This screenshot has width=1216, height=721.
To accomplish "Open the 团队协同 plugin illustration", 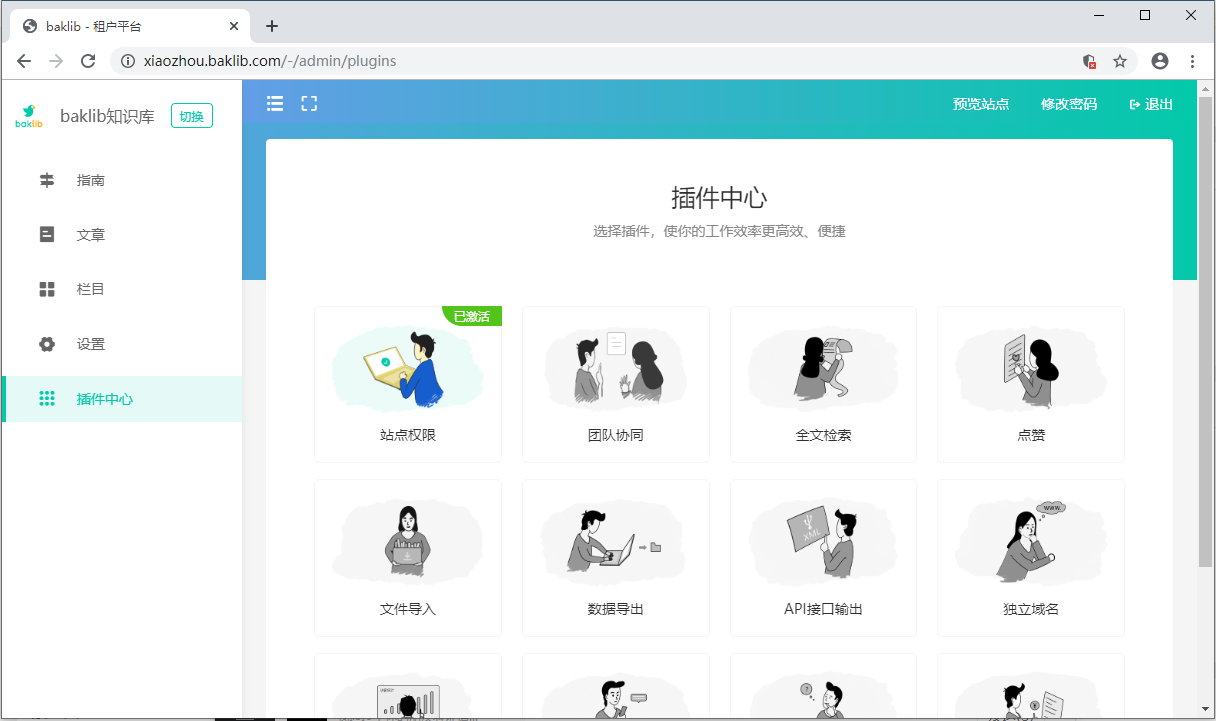I will point(615,367).
